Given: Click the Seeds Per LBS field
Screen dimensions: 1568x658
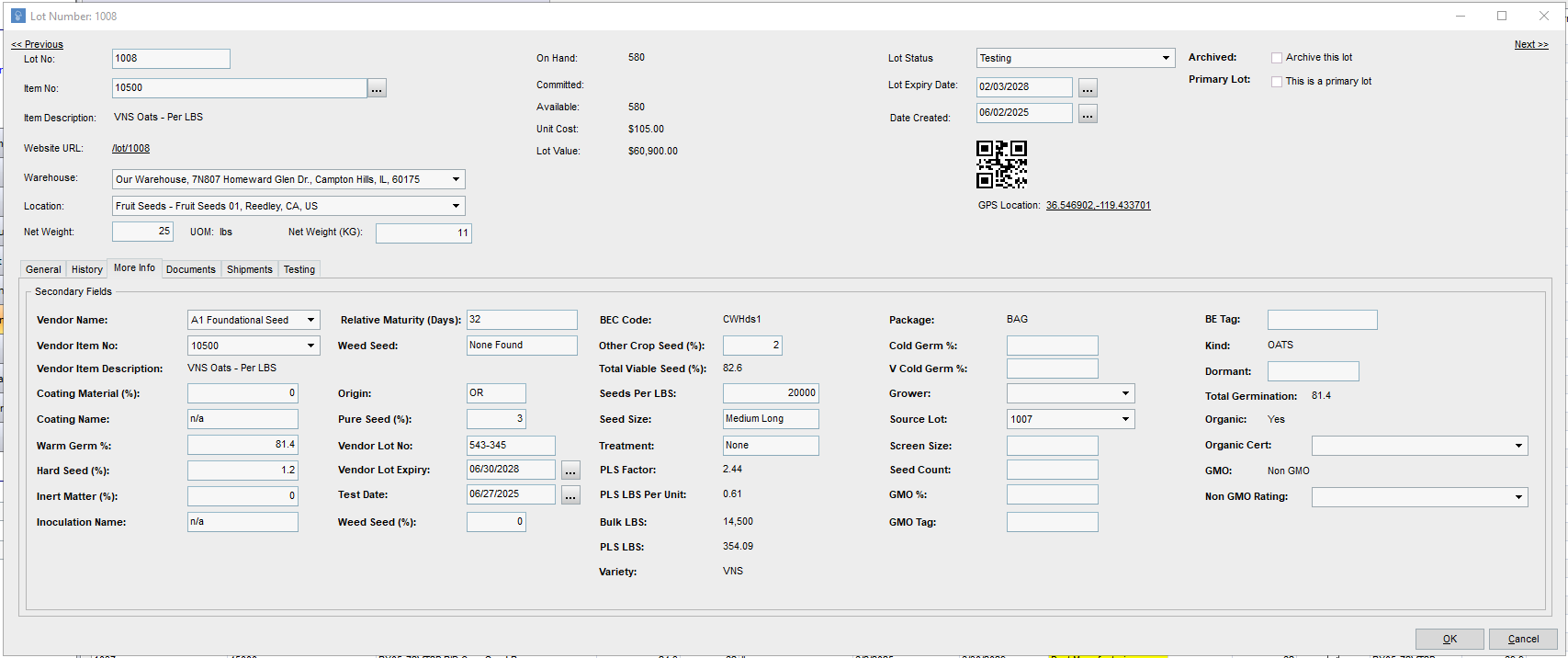Looking at the screenshot, I should [771, 393].
